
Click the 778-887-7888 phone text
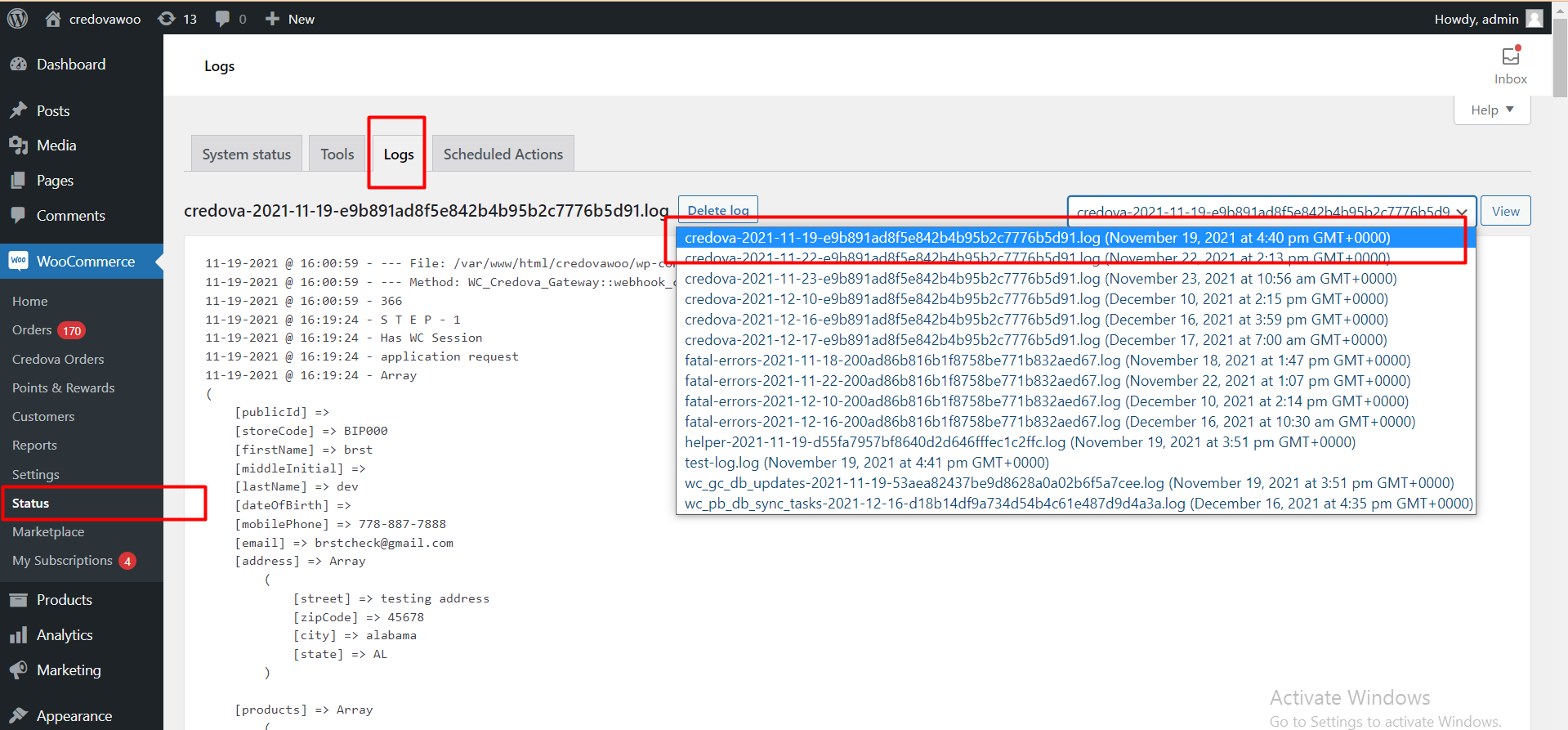pos(402,524)
